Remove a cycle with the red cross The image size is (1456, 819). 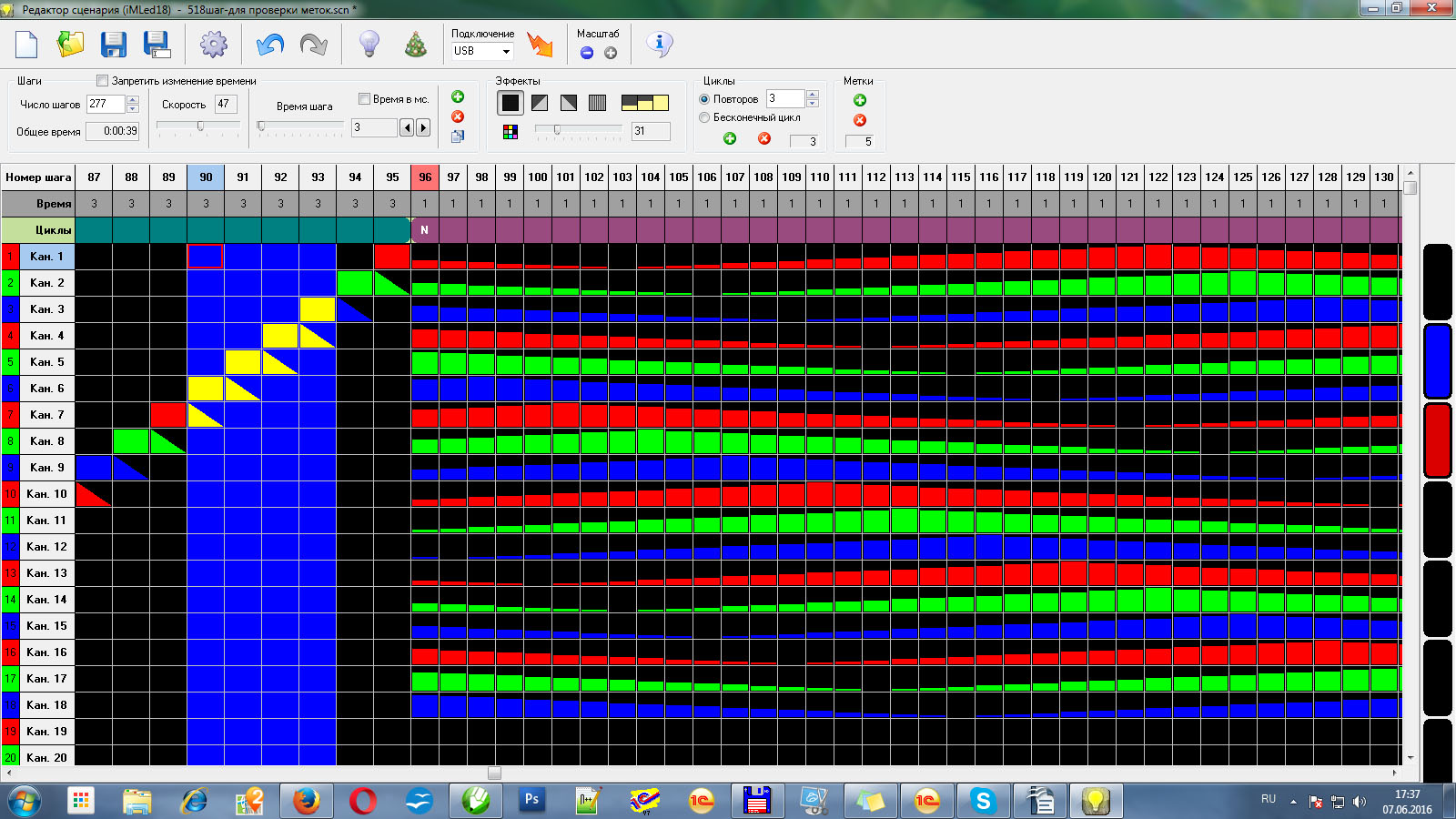pos(764,138)
